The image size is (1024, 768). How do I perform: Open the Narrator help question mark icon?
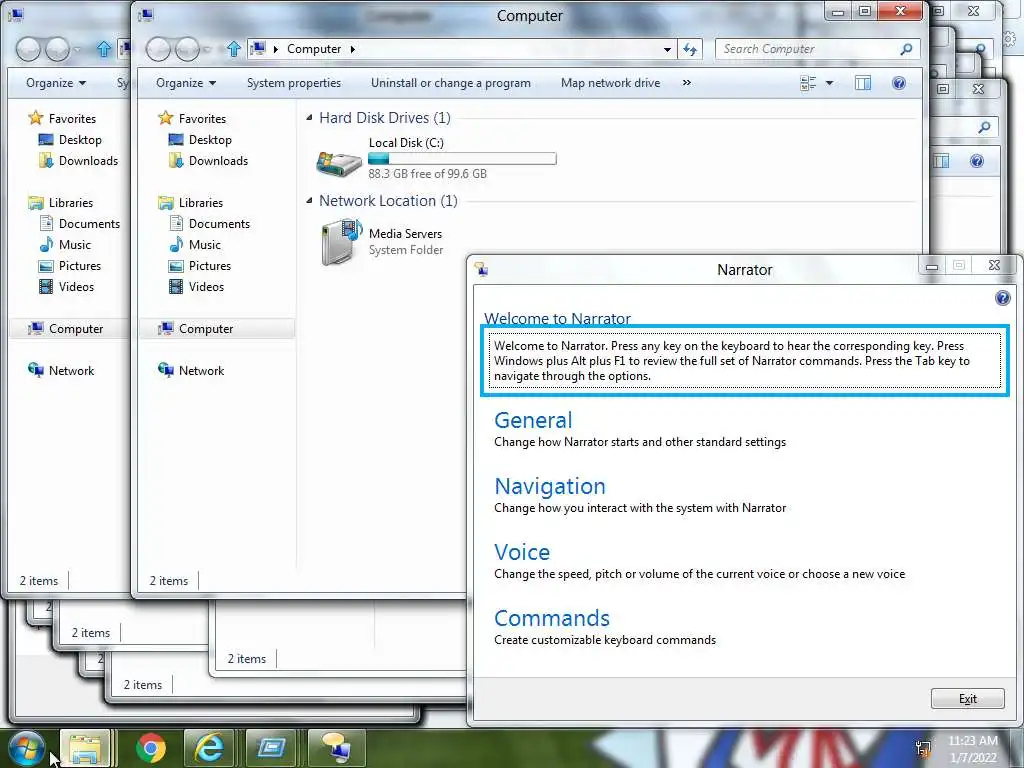tap(1002, 298)
